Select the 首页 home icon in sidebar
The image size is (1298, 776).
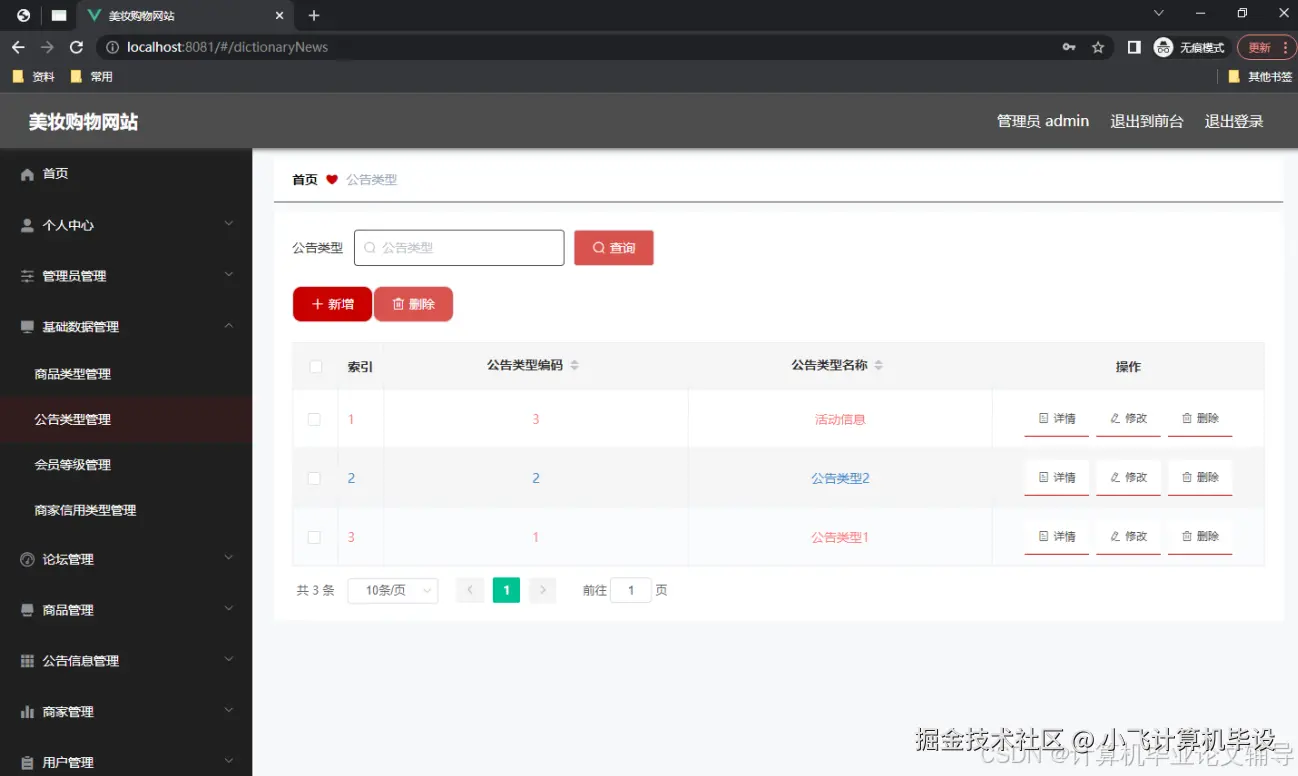(x=28, y=173)
